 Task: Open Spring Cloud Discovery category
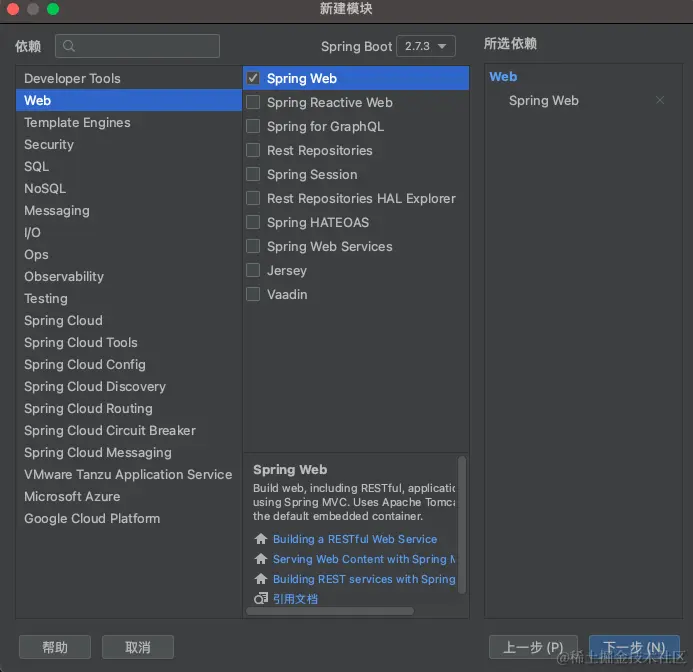(129, 387)
